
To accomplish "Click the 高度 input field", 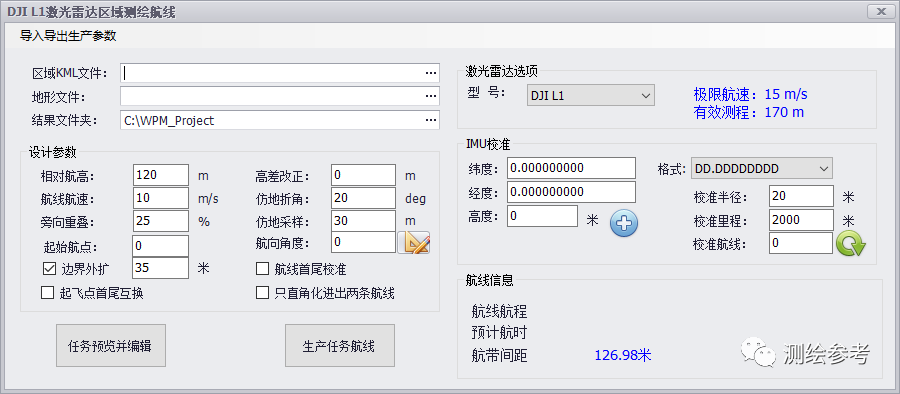I will click(x=542, y=216).
